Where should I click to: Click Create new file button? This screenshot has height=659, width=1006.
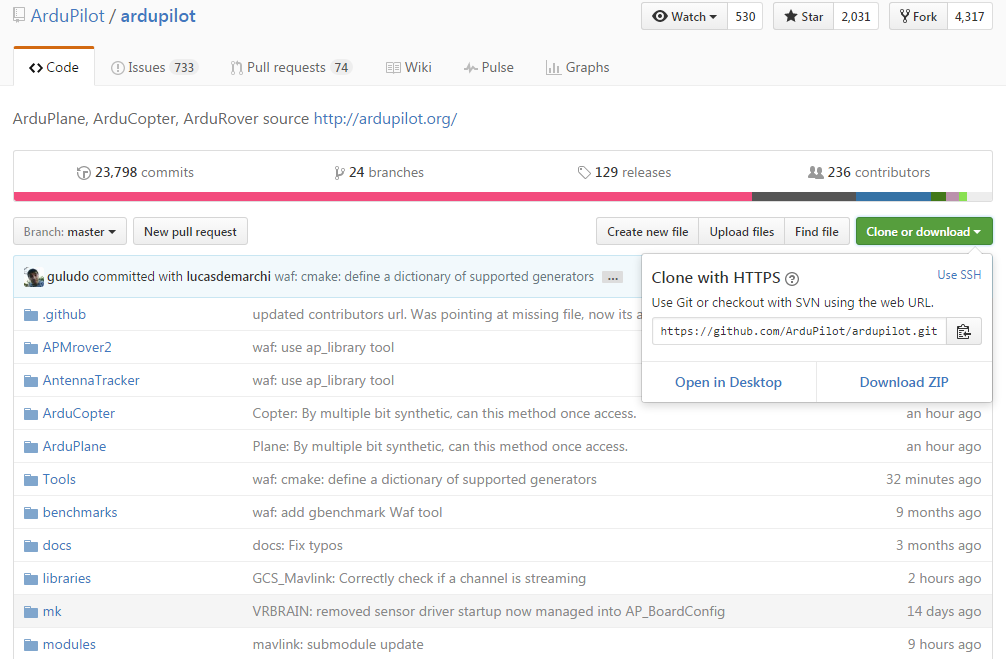[648, 232]
